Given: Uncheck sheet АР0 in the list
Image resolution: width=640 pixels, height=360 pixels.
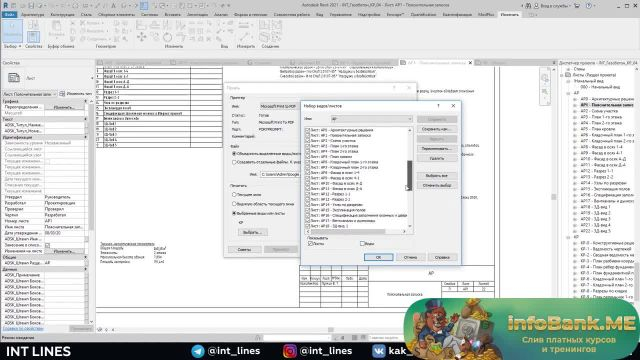Looking at the screenshot, I should pyautogui.click(x=307, y=130).
